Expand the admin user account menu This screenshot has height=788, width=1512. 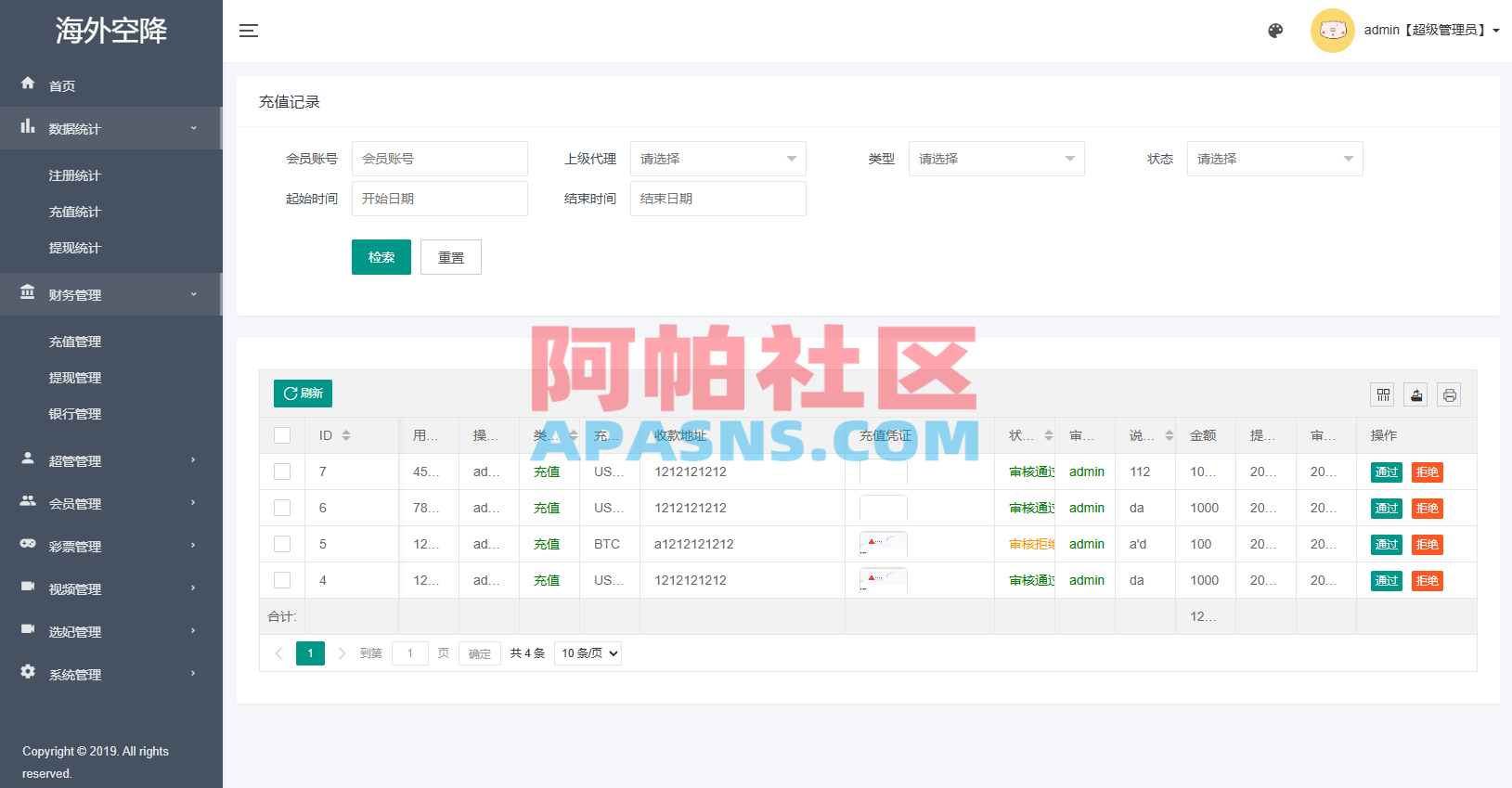tap(1431, 31)
